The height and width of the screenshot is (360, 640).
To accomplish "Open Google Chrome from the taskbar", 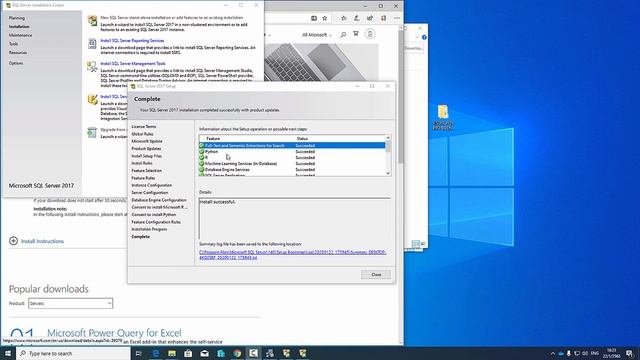I will click(237, 353).
